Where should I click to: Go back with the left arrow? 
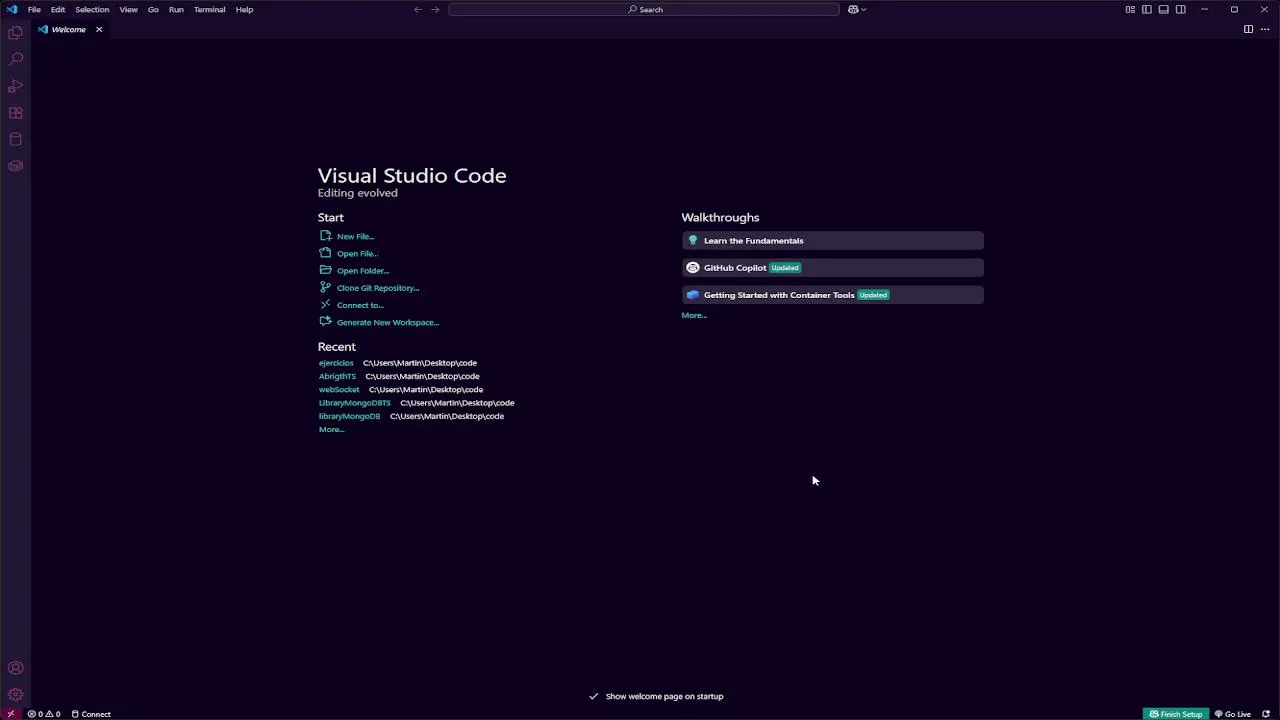click(418, 9)
